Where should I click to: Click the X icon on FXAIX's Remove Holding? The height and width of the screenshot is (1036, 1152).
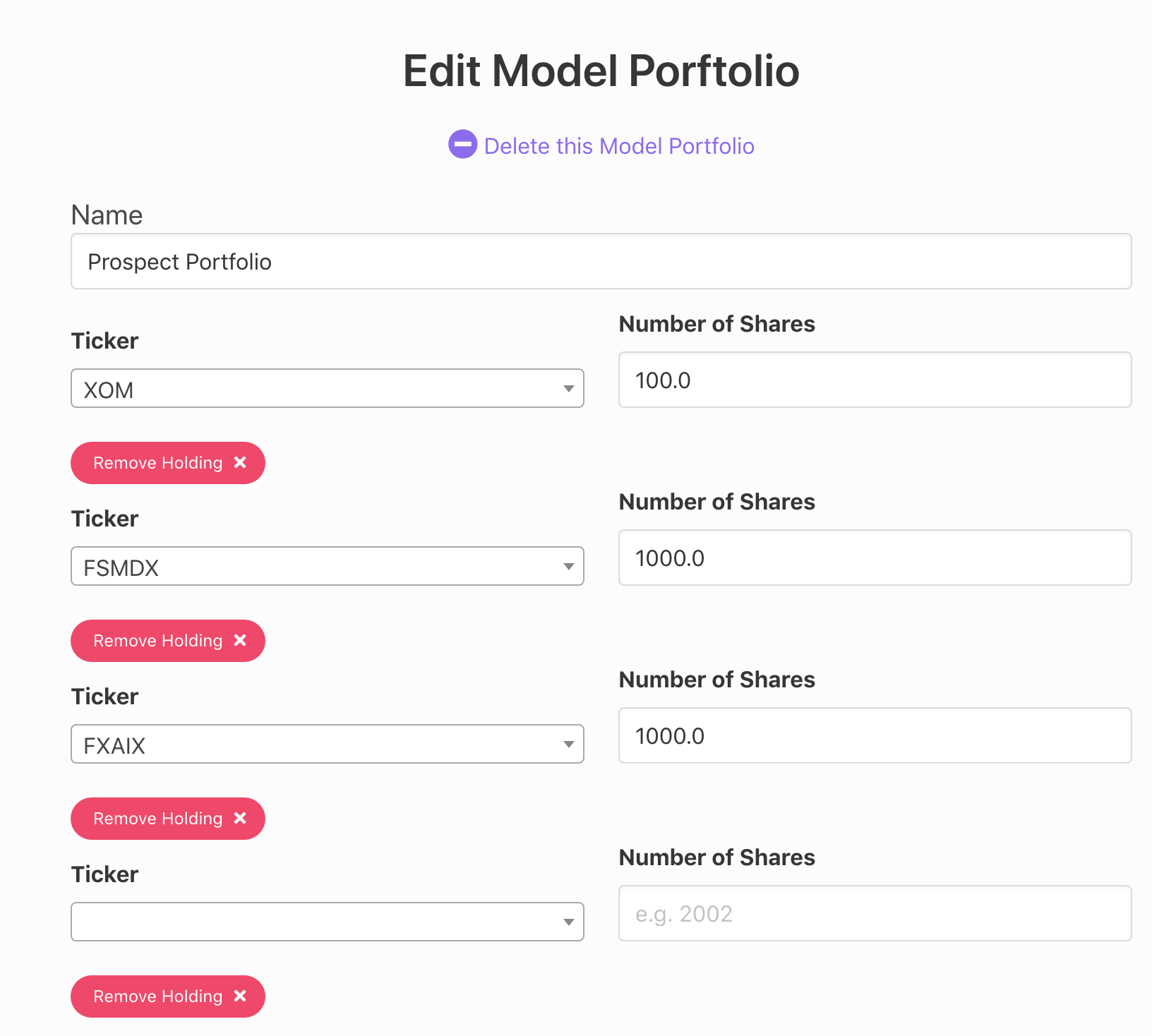click(x=240, y=818)
